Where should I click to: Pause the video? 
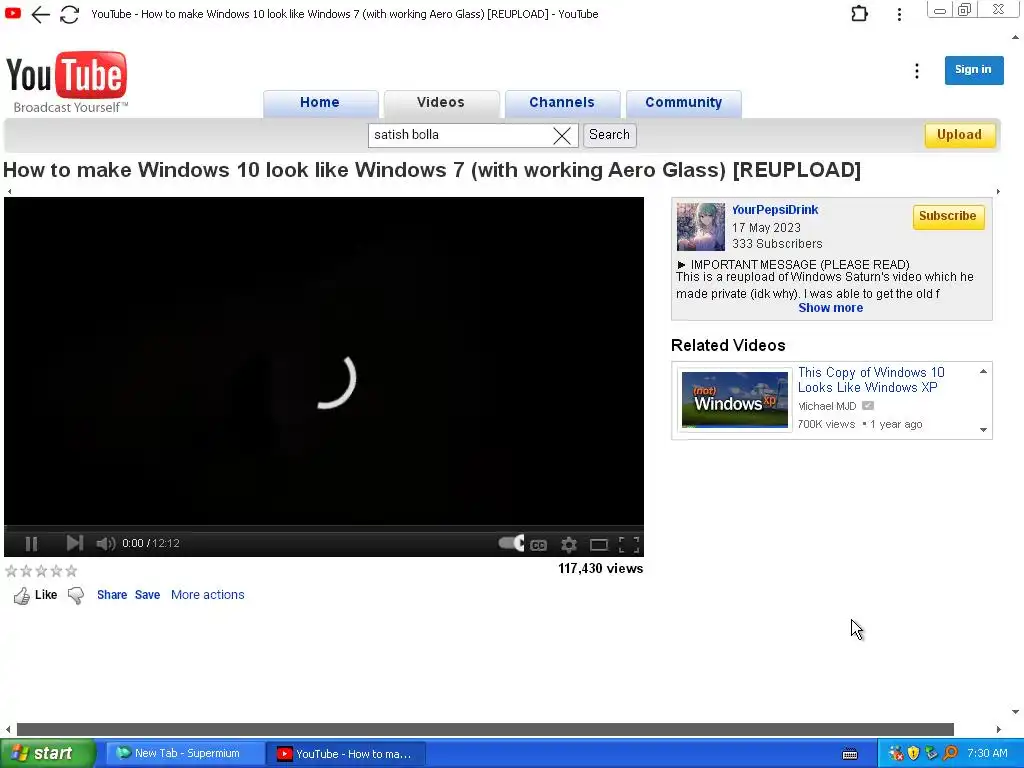click(x=31, y=543)
